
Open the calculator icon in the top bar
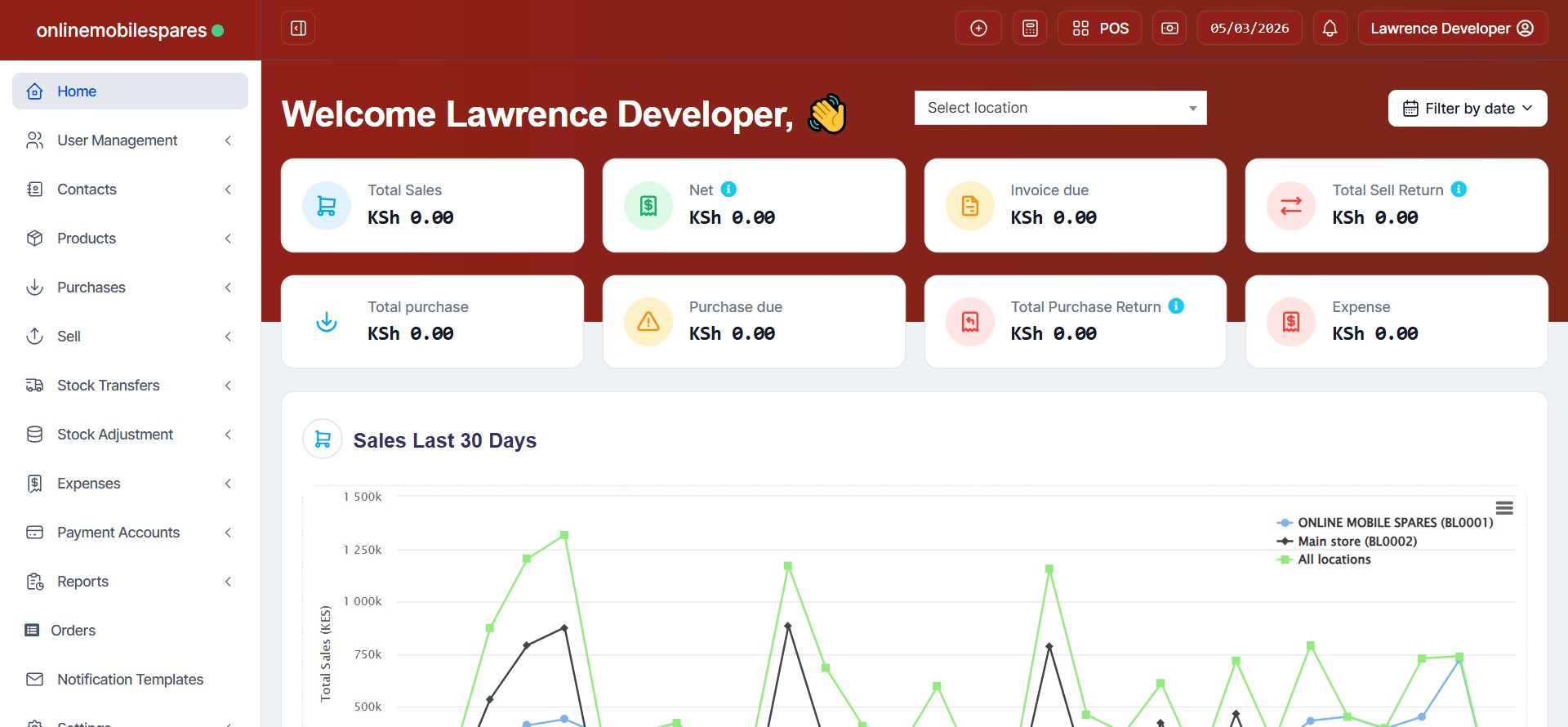(1030, 29)
